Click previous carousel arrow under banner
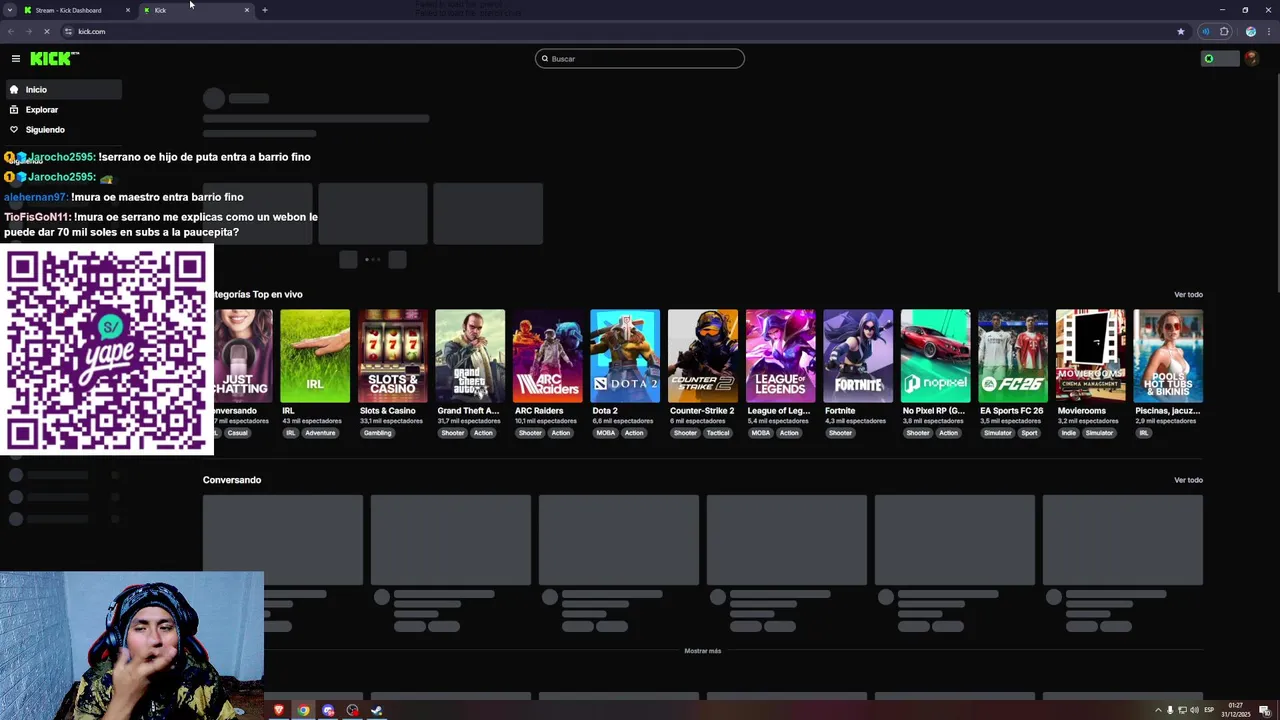Image resolution: width=1280 pixels, height=720 pixels. (x=348, y=260)
